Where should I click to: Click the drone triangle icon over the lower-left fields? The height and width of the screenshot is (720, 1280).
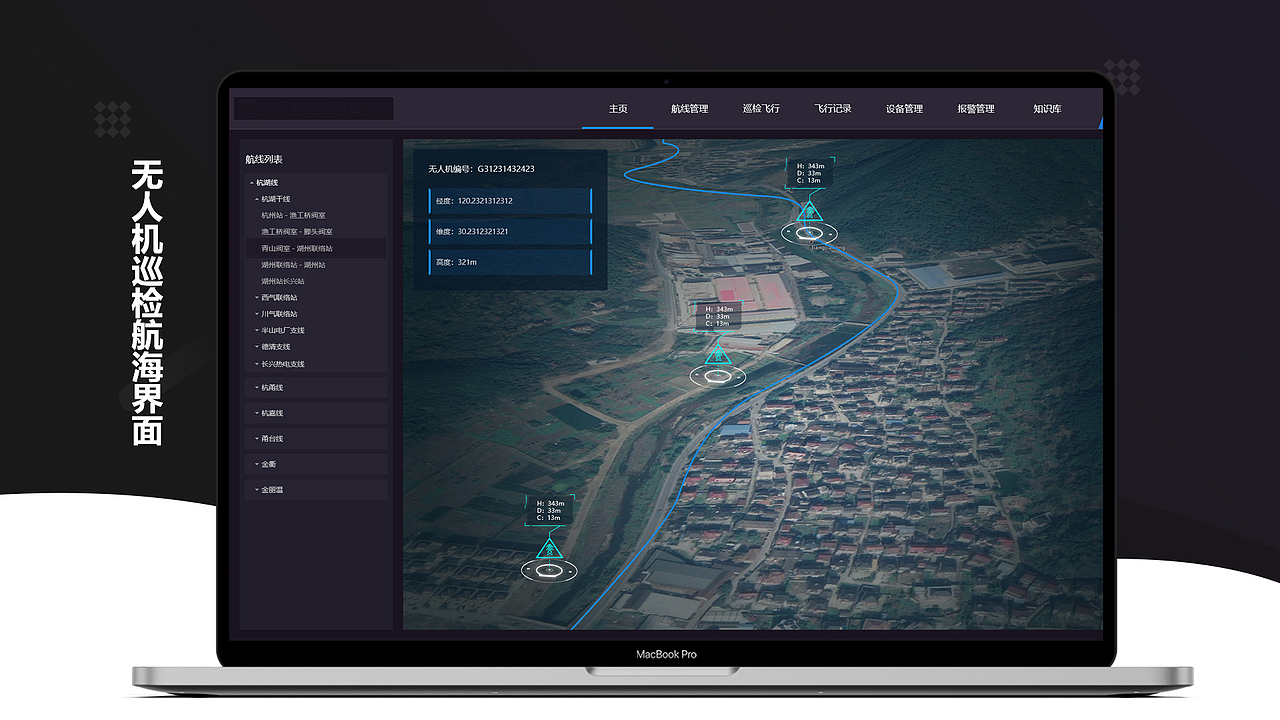(x=549, y=548)
